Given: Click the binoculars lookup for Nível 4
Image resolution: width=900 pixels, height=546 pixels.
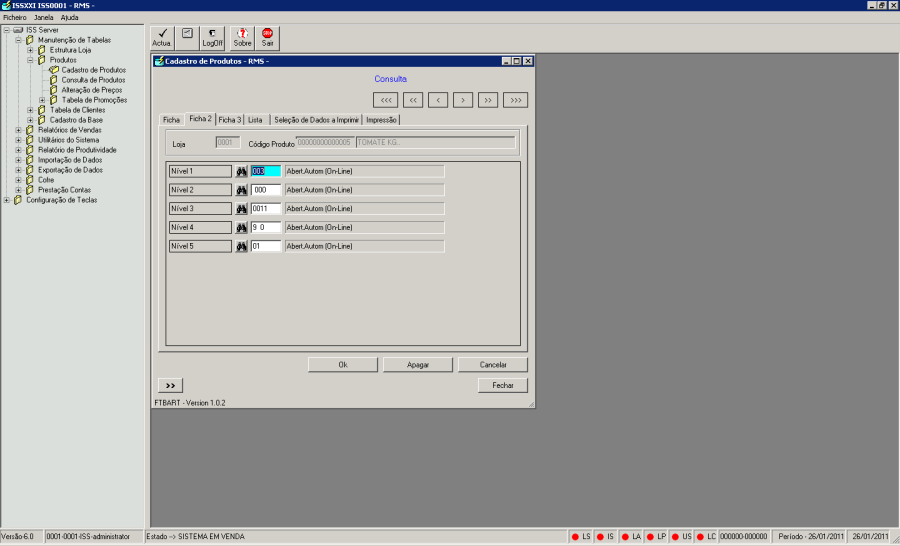Looking at the screenshot, I should click(242, 228).
